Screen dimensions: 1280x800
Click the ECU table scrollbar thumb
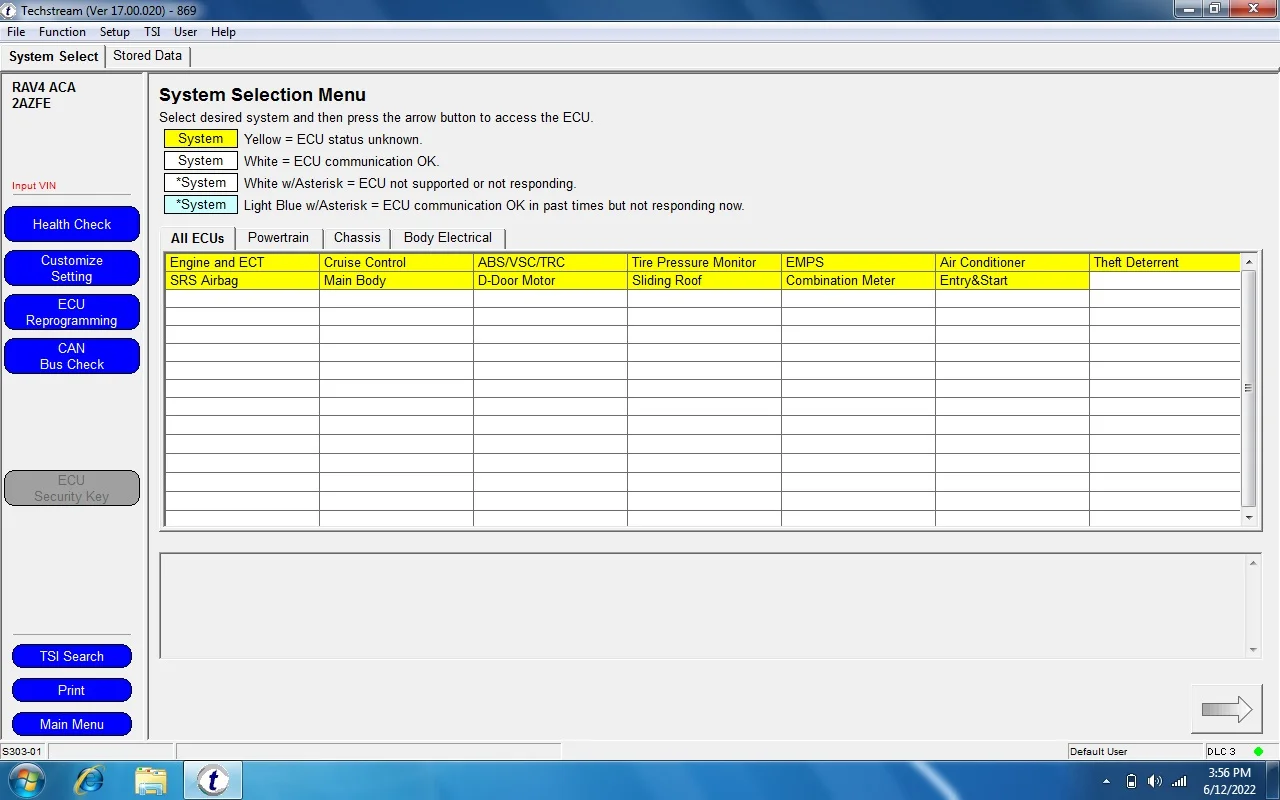(x=1248, y=388)
